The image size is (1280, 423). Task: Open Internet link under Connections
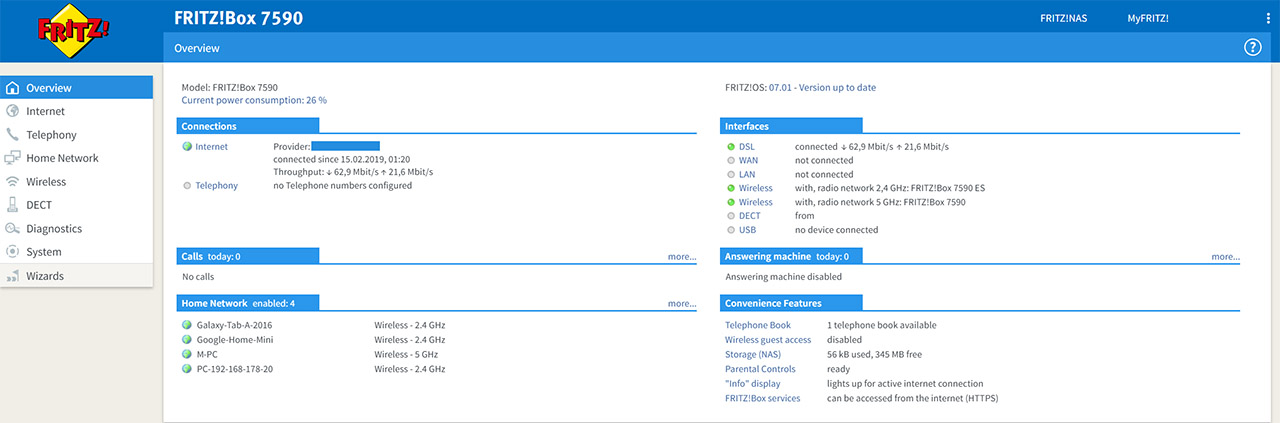(212, 147)
